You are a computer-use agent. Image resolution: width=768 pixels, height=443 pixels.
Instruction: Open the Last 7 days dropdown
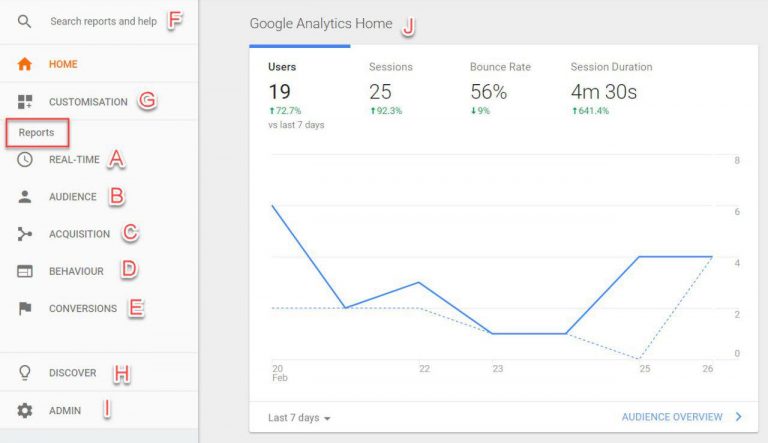pos(299,417)
